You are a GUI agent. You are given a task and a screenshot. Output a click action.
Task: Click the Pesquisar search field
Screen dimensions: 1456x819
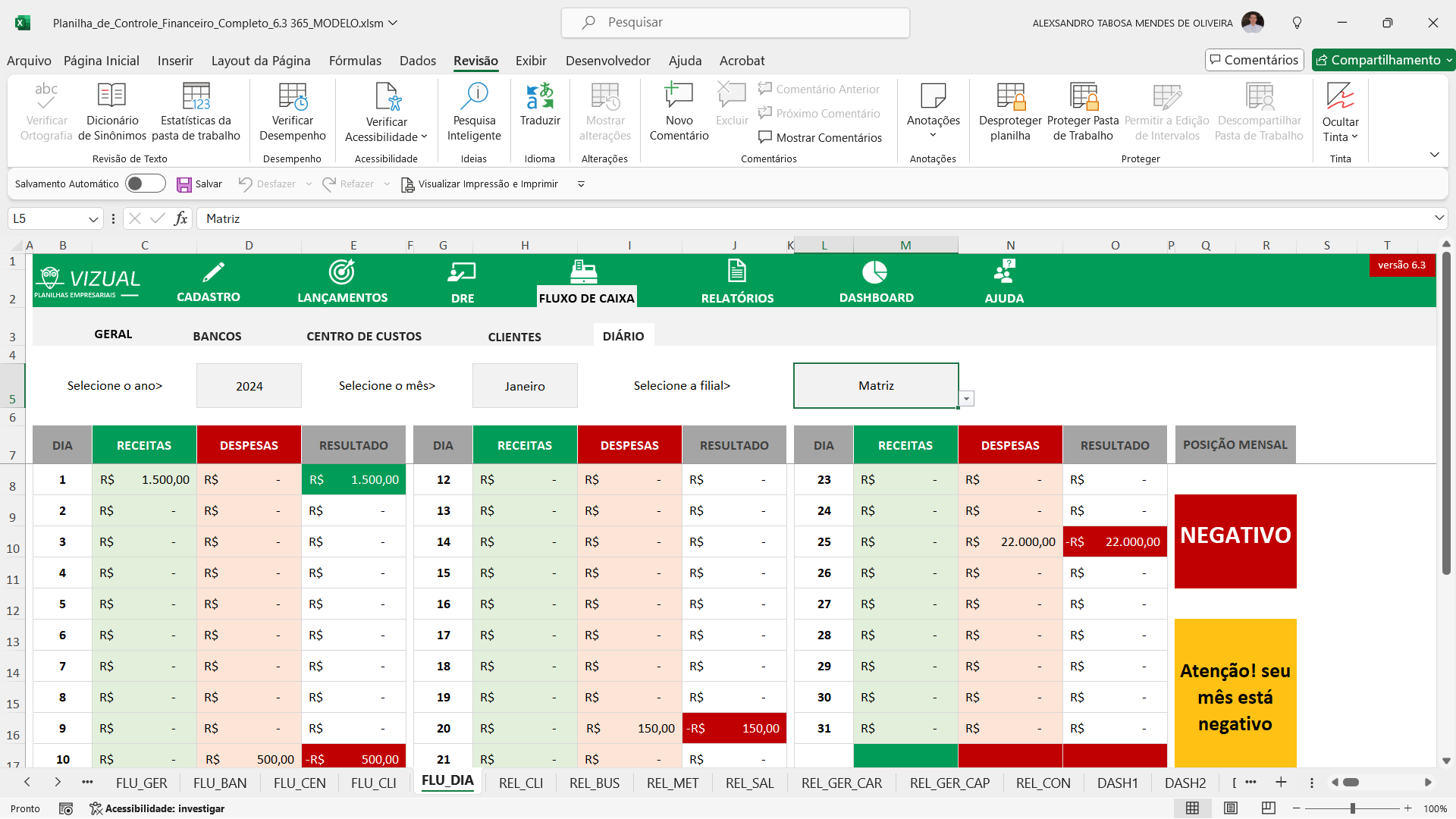[736, 23]
